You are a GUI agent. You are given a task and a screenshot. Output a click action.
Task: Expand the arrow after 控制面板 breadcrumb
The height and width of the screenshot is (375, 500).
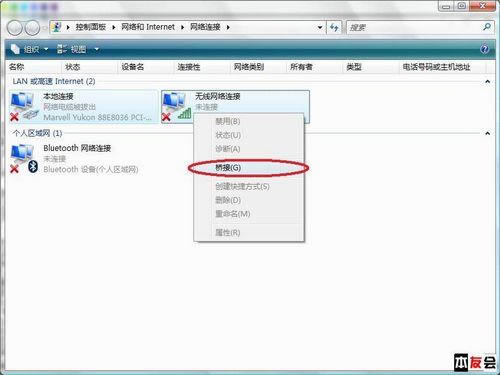coord(114,27)
